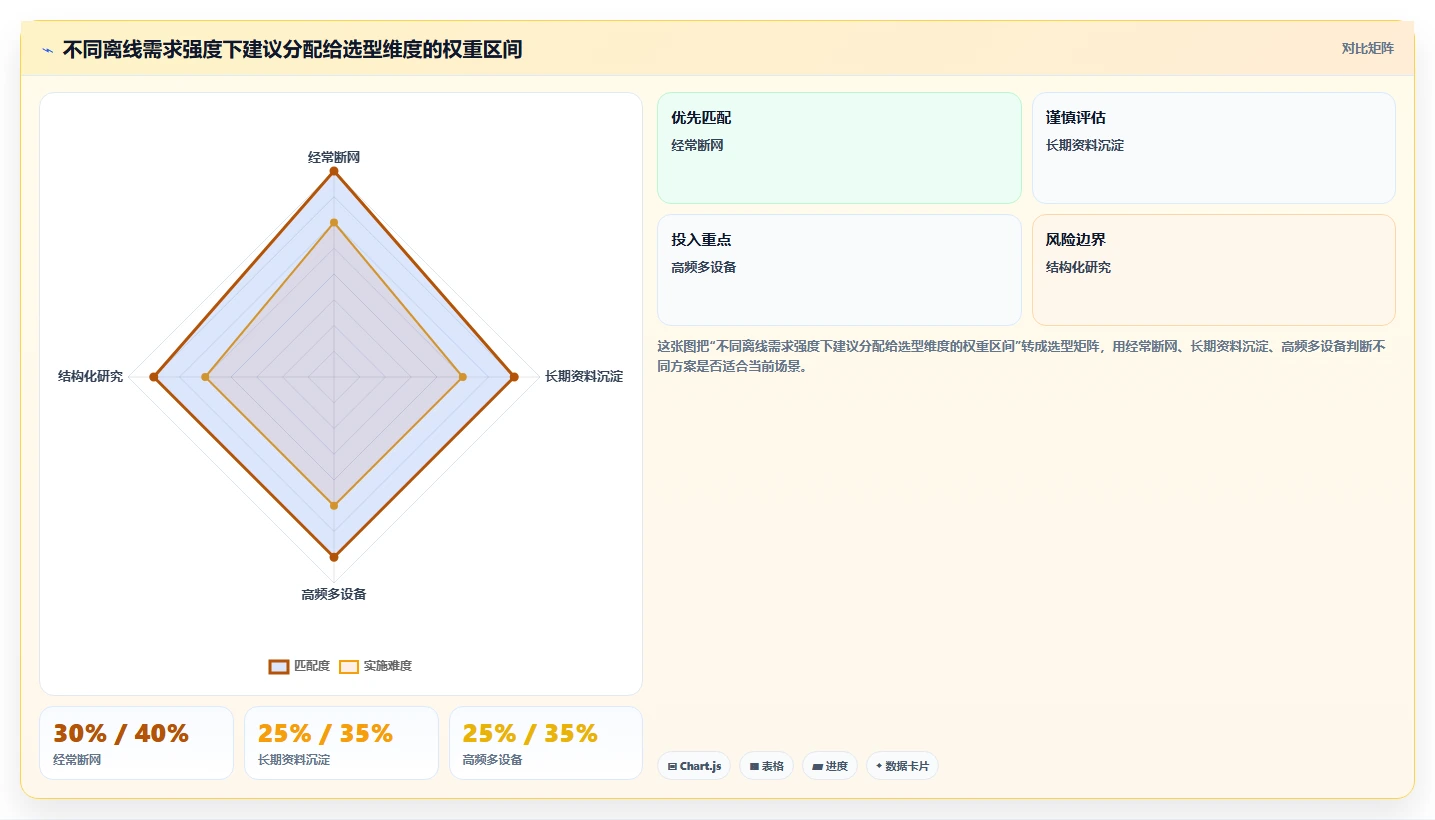
Task: Click the icon in the 进度 tag
Action: pos(817,767)
